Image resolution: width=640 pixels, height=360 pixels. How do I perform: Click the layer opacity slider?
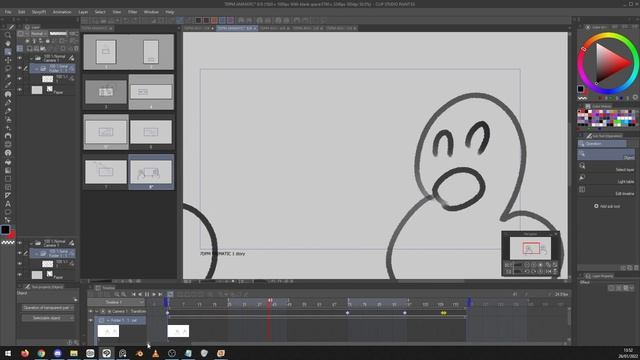(58, 33)
